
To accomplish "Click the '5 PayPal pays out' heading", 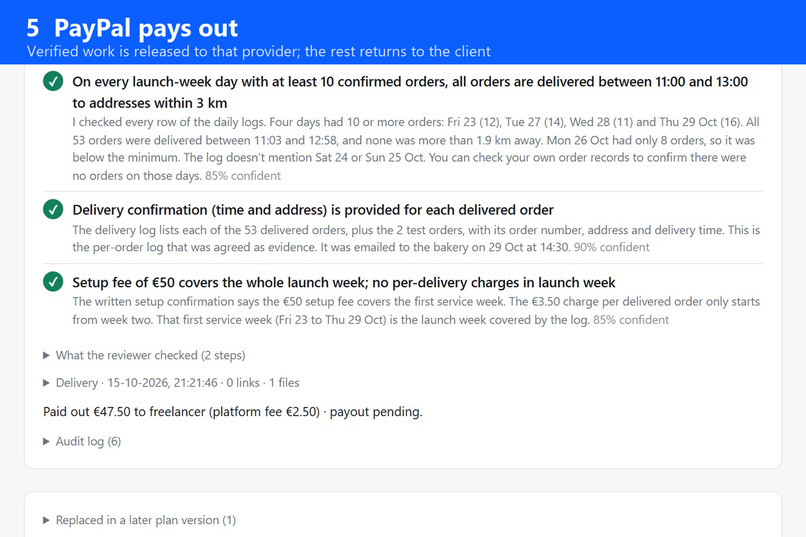I will click(132, 28).
